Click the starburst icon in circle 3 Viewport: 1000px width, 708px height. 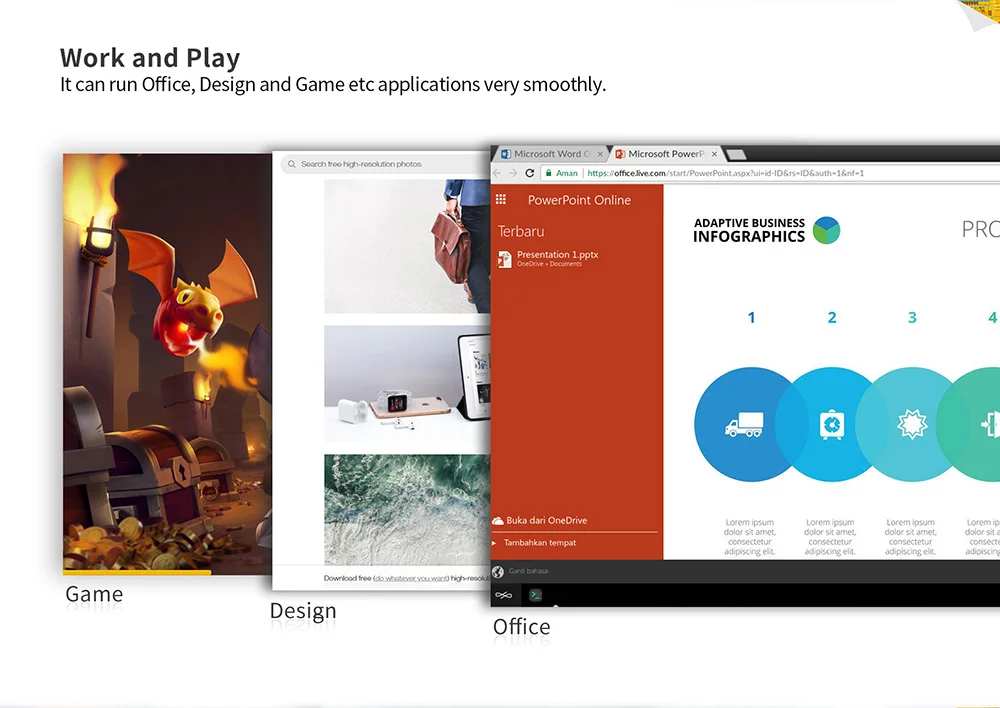pos(912,425)
